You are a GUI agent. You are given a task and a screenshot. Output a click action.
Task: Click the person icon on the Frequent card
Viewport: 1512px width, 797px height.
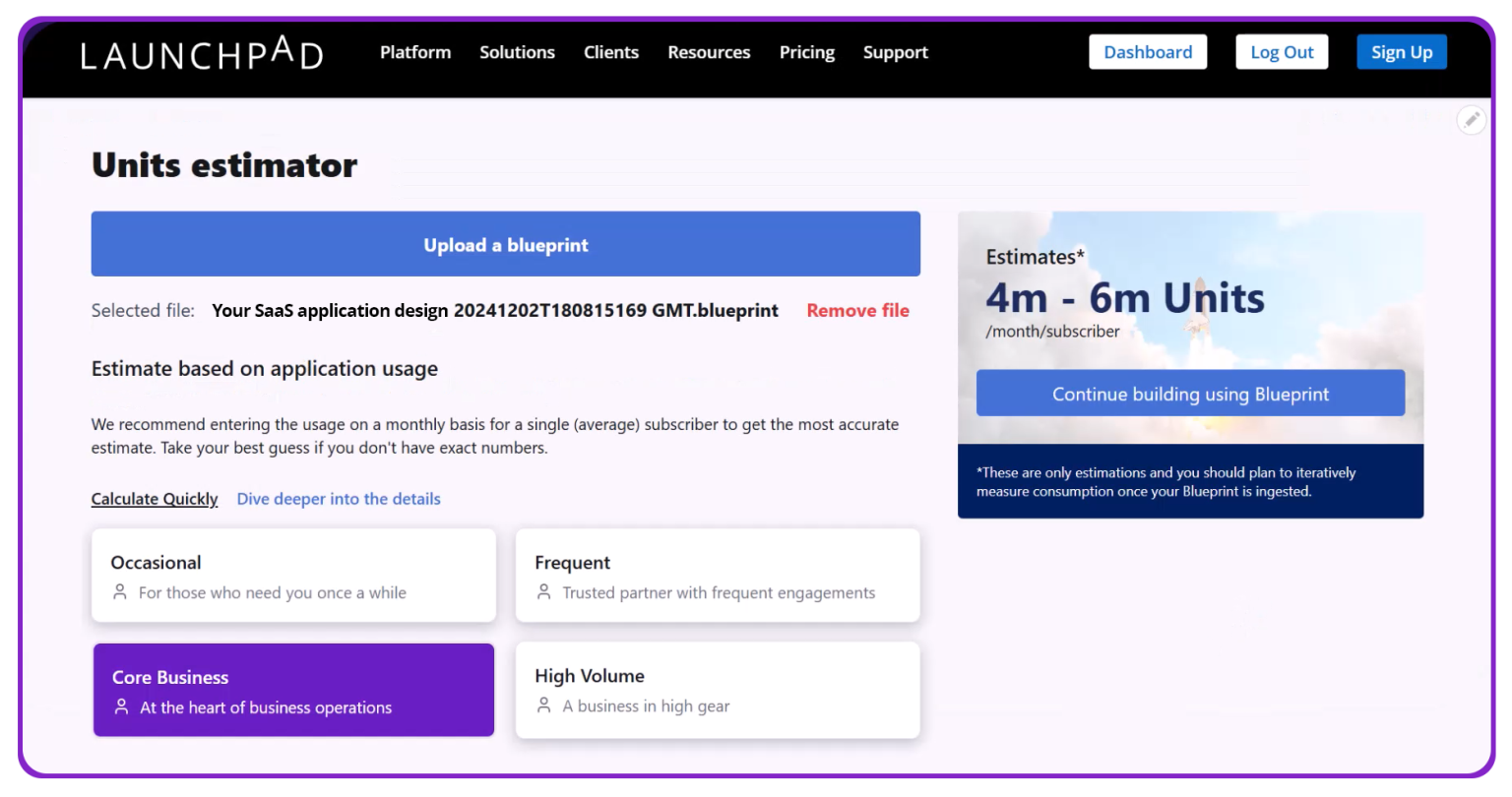[x=544, y=592]
